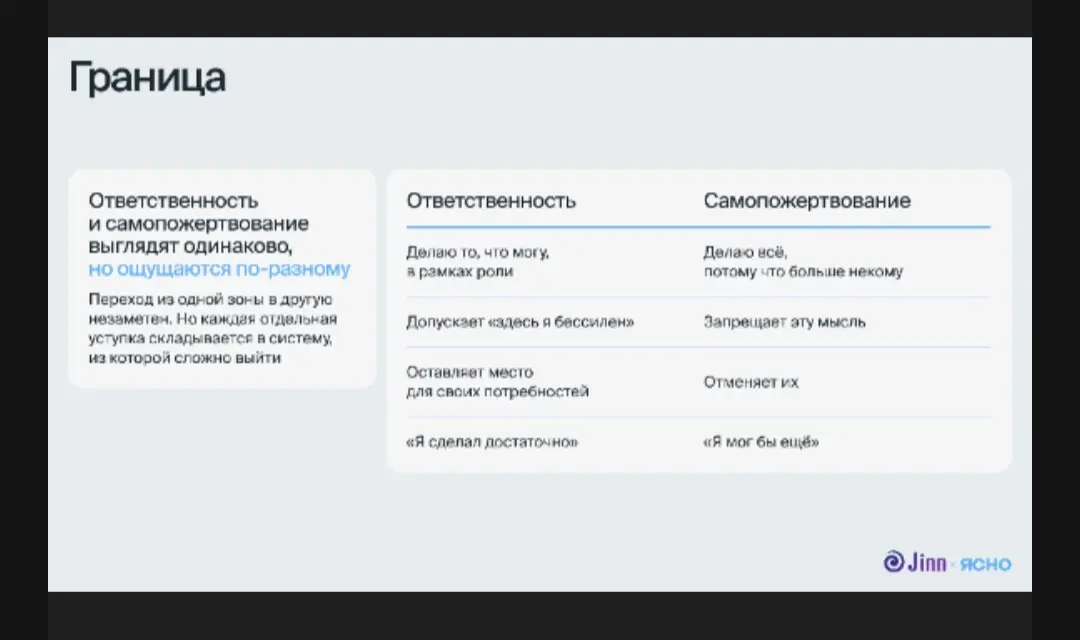Click the 'Ответственность' table column header

tap(491, 200)
